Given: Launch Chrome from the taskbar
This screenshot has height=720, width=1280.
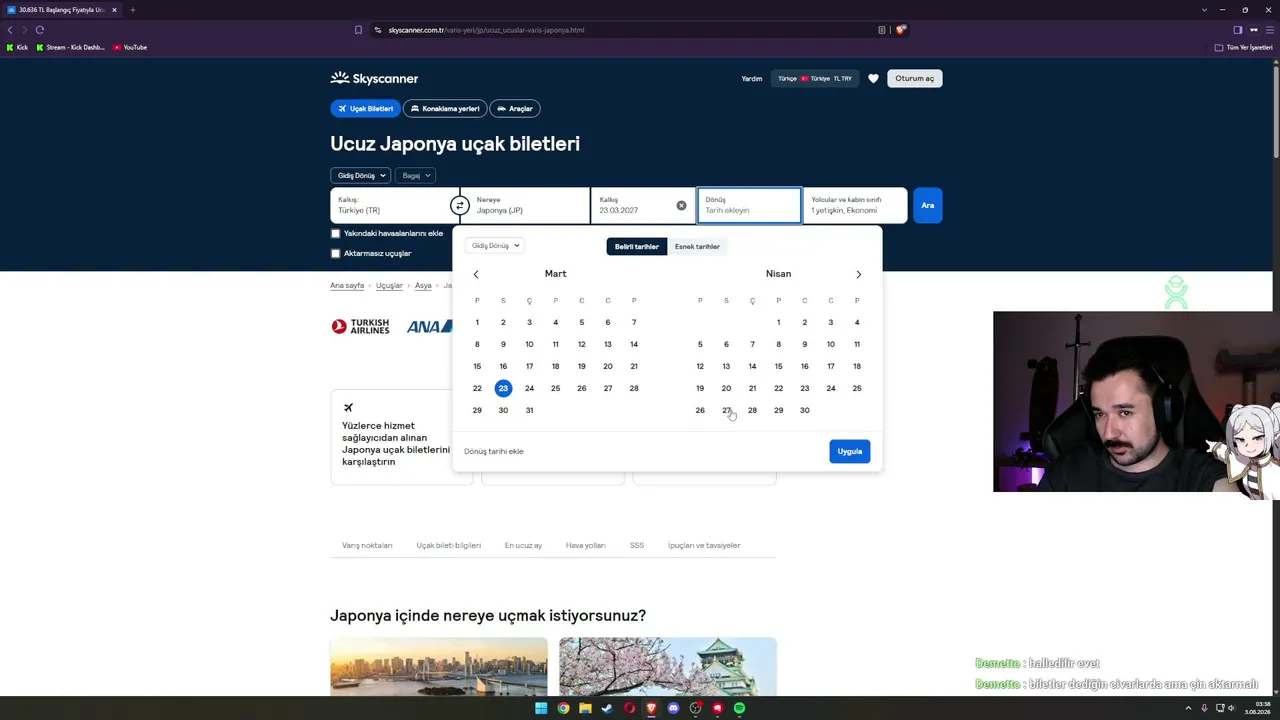Looking at the screenshot, I should click(563, 708).
